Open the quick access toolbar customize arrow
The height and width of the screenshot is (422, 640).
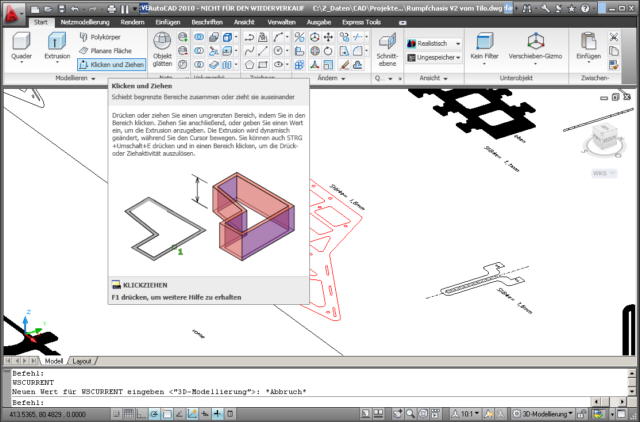[135, 9]
